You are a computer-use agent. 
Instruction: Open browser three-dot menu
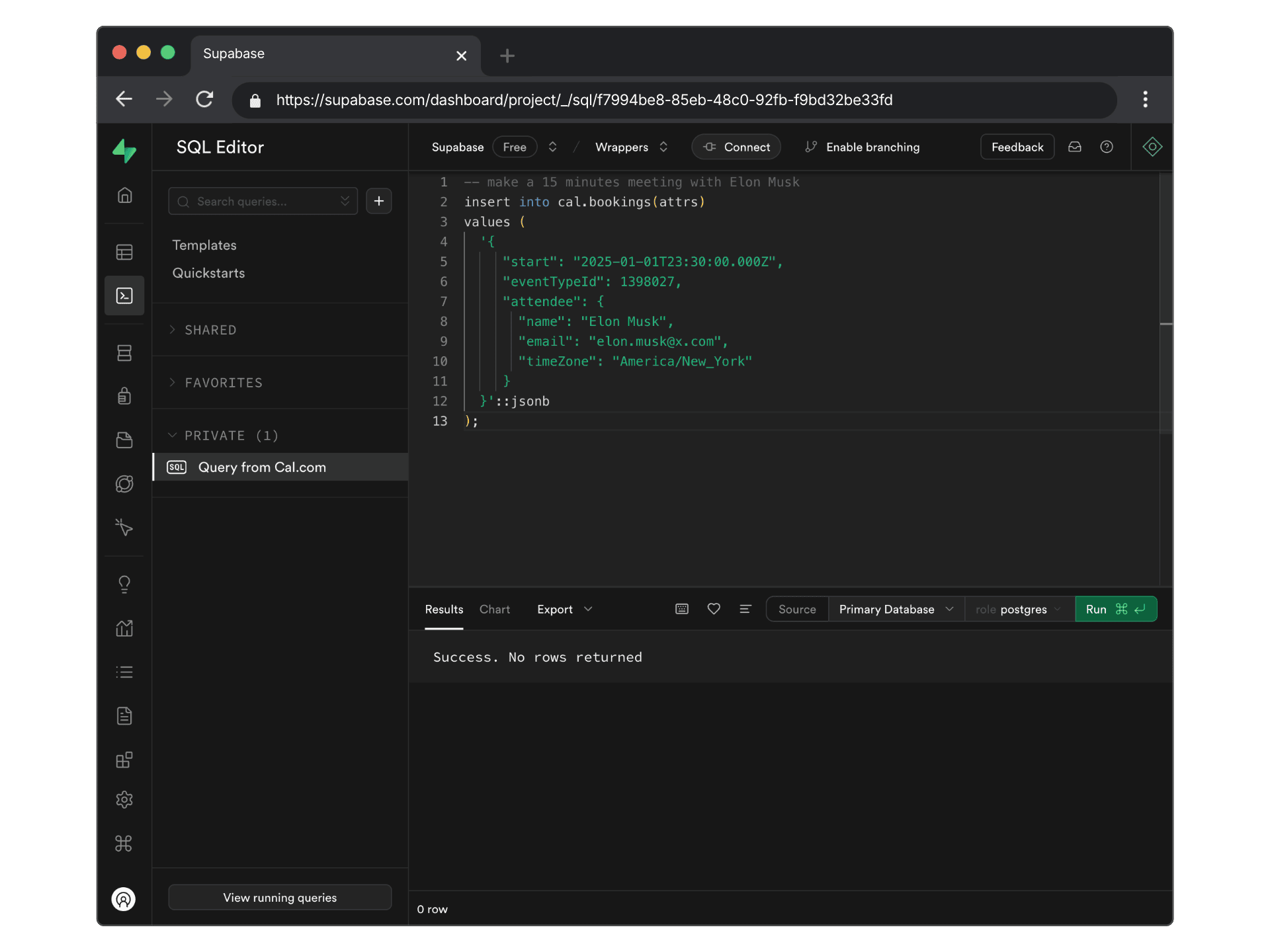(1146, 99)
